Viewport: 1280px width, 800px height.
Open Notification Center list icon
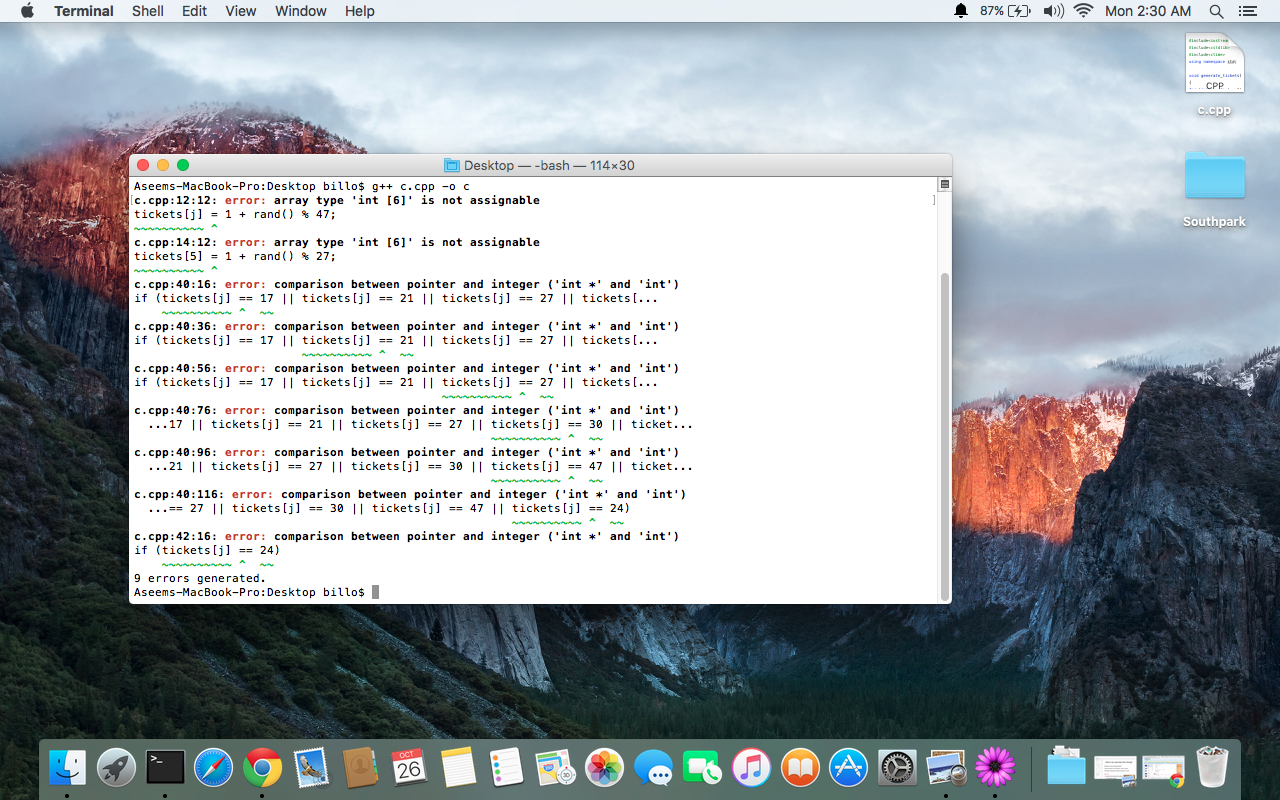coord(1247,11)
